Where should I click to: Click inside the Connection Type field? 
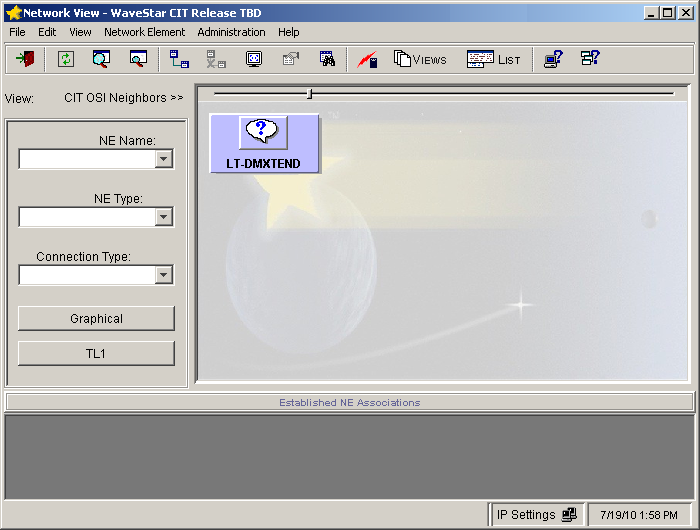pos(88,275)
